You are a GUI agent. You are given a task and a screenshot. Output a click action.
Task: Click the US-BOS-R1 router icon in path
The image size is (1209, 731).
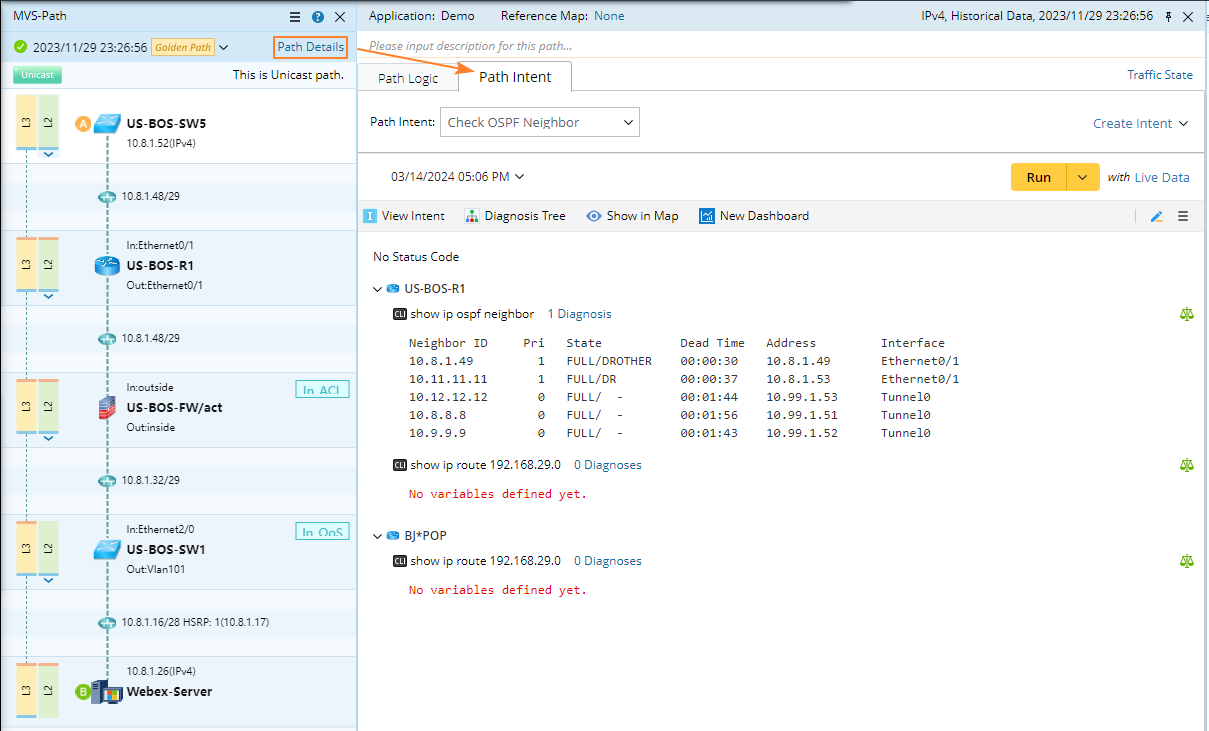point(107,265)
